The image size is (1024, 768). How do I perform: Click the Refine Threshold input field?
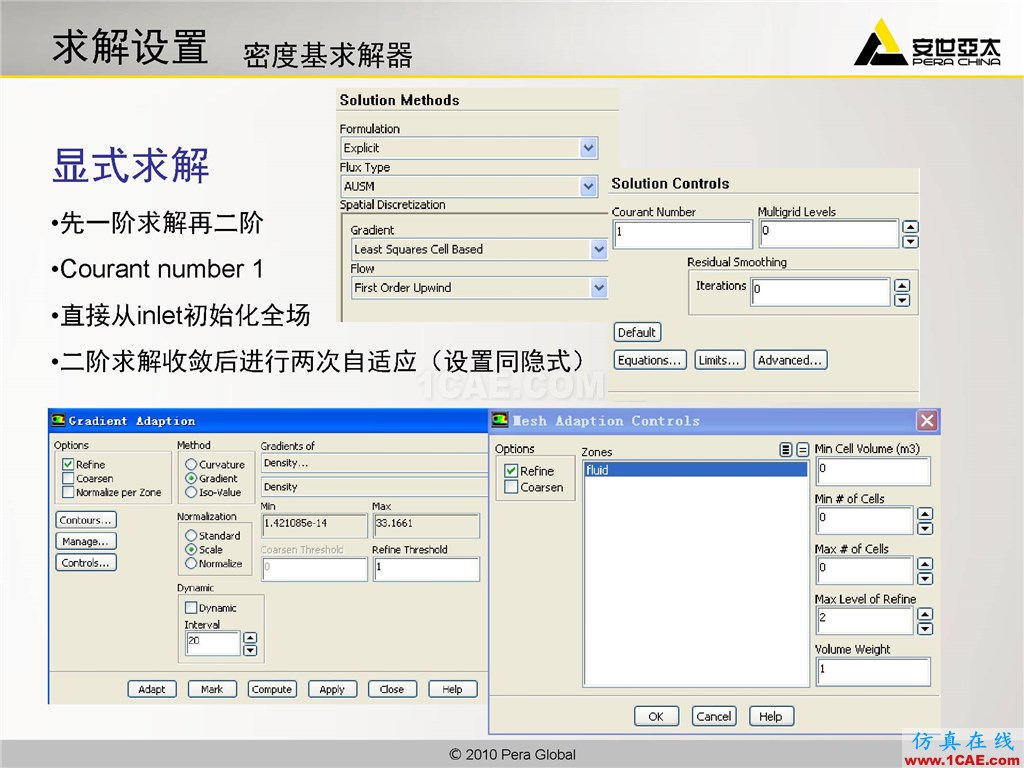[426, 569]
